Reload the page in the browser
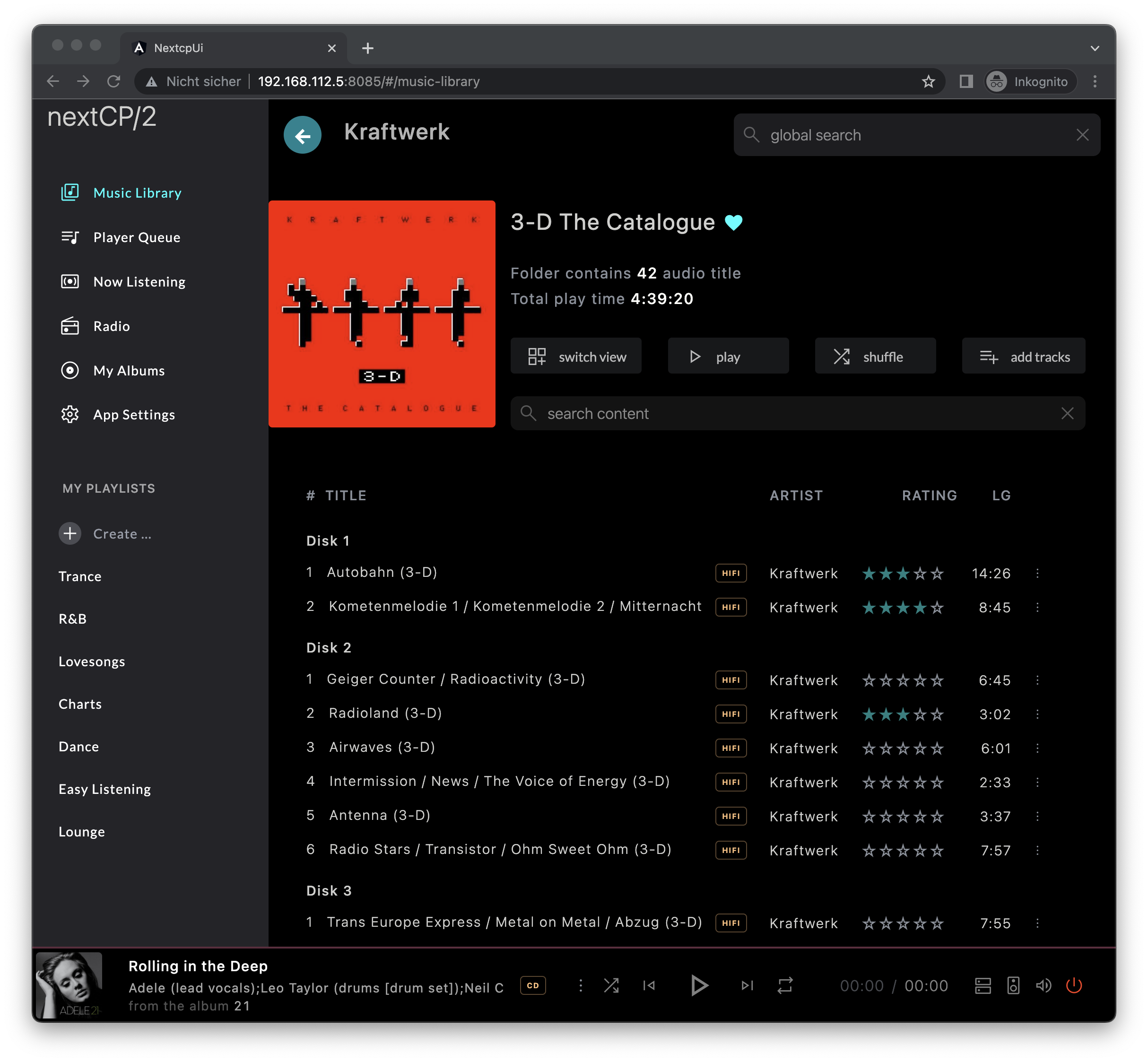The image size is (1148, 1062). 113,81
